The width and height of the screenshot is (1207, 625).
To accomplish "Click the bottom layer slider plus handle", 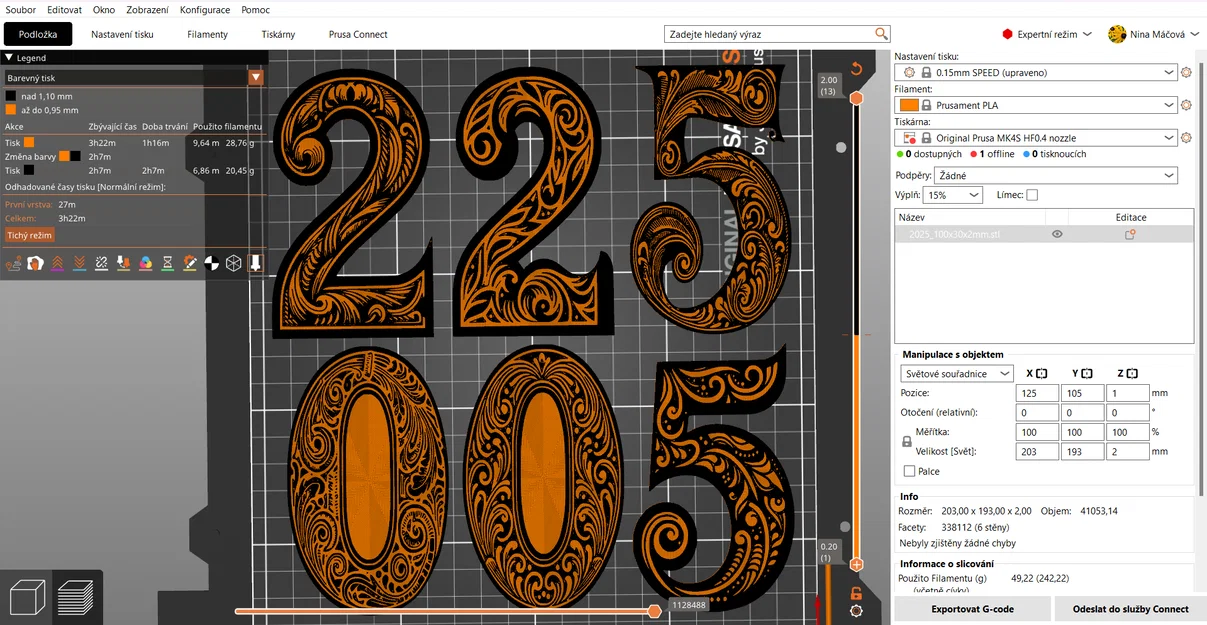I will click(x=856, y=565).
